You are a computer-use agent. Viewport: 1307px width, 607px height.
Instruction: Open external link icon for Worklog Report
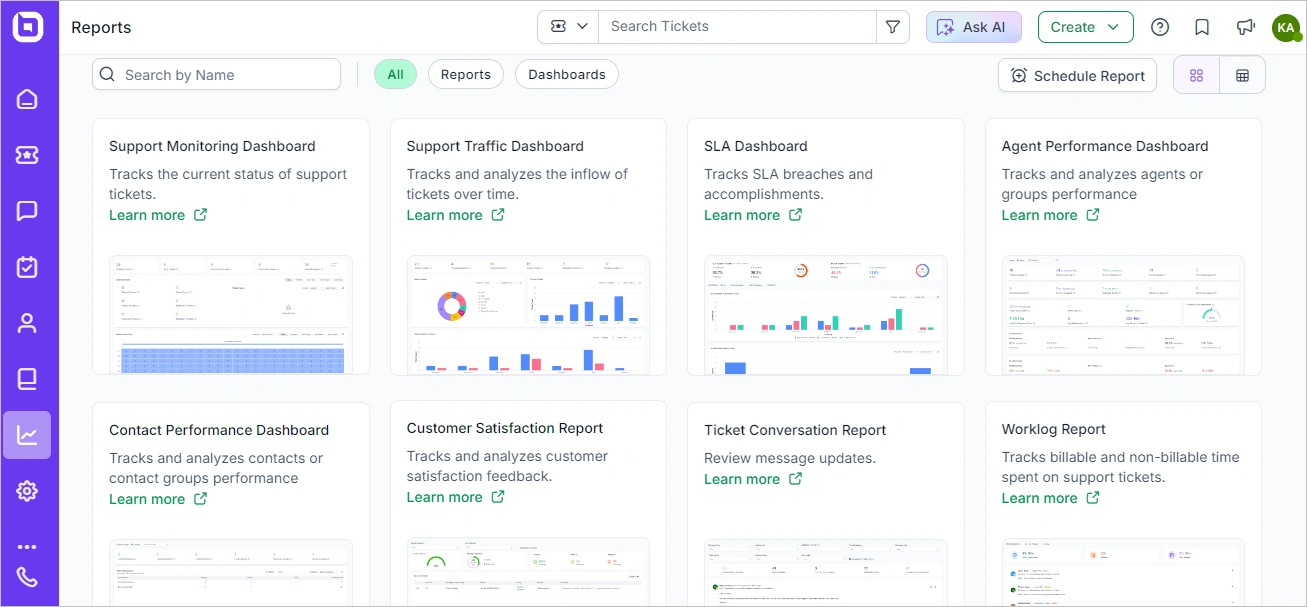click(1093, 497)
